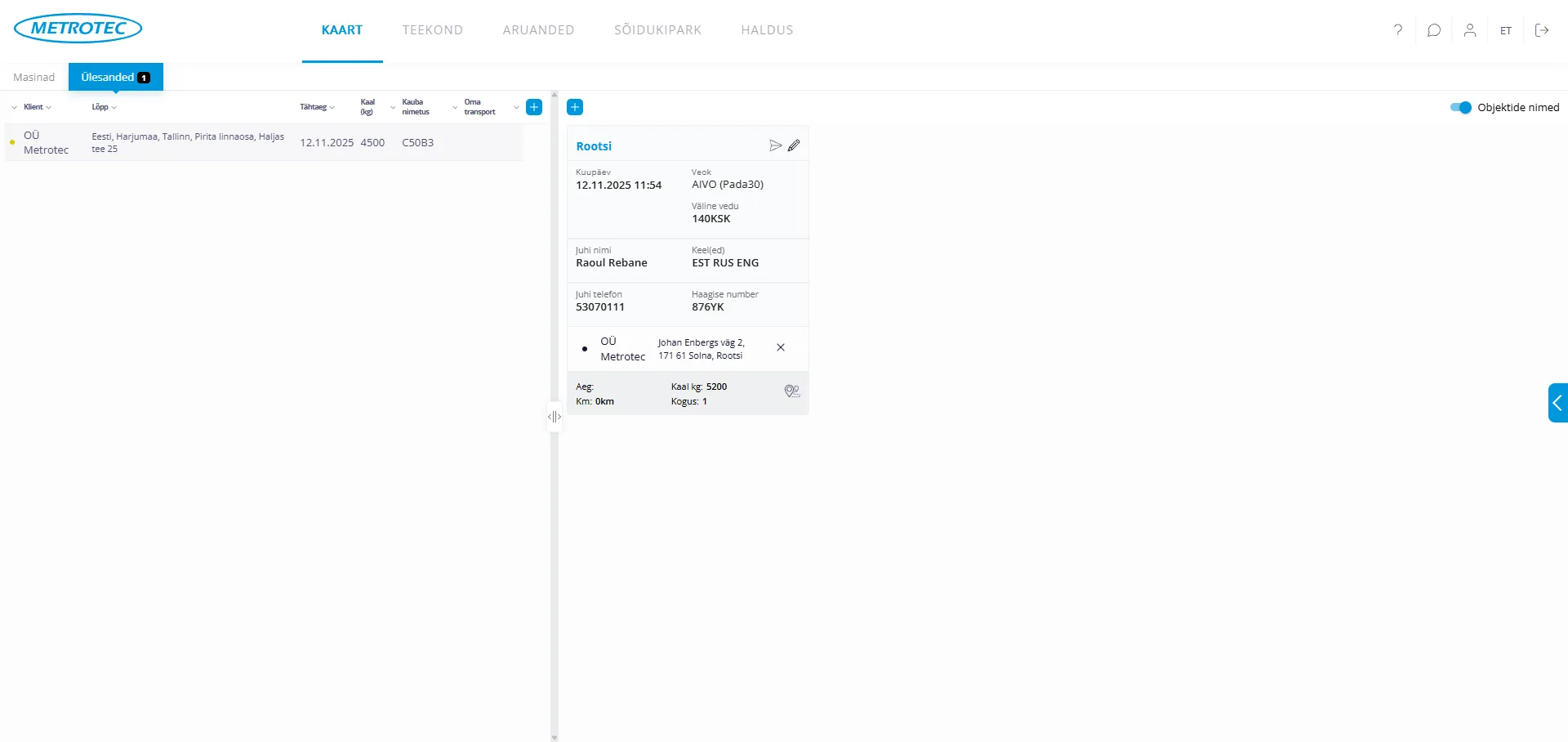Change language via the ET button

click(1505, 30)
